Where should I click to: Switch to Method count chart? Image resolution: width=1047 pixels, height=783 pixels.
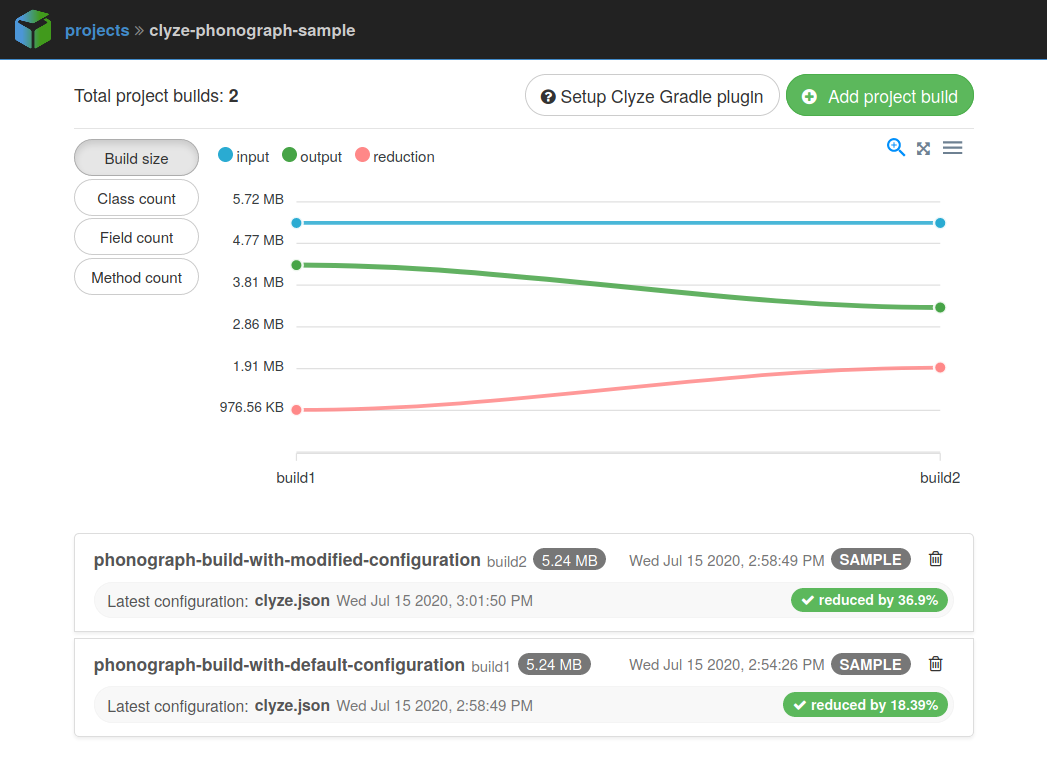pyautogui.click(x=136, y=278)
